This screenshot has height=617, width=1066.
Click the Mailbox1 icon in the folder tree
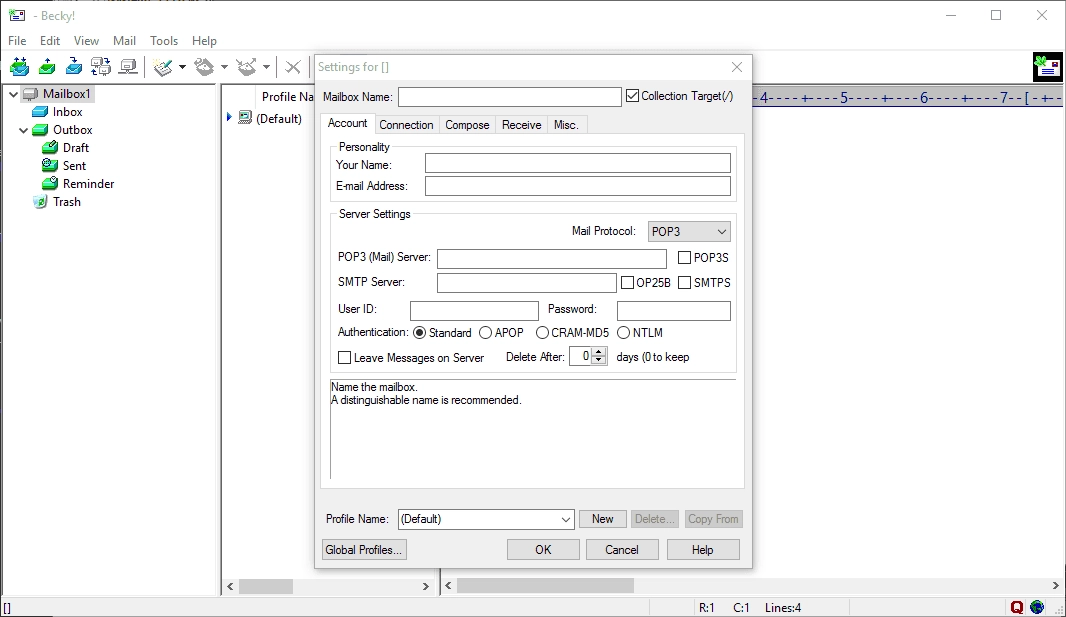pos(31,94)
